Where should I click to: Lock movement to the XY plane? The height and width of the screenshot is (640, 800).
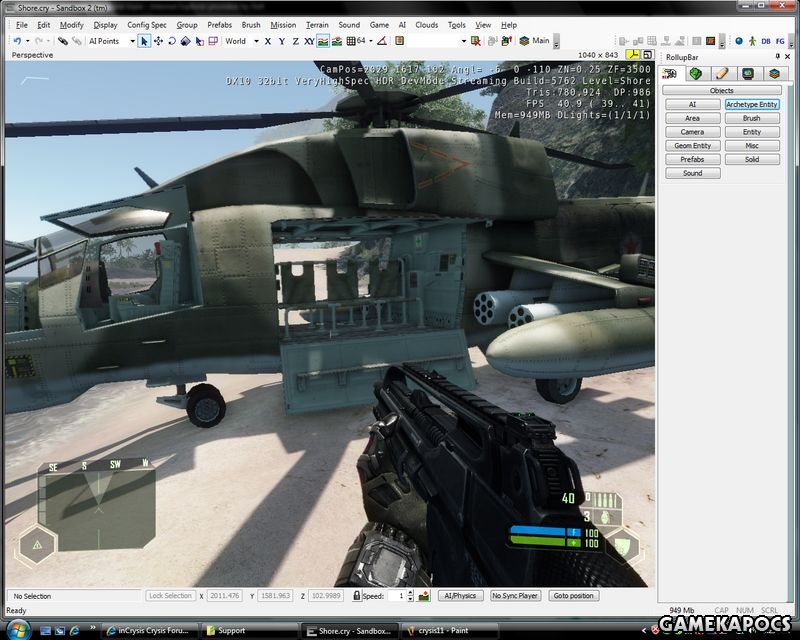tap(309, 41)
